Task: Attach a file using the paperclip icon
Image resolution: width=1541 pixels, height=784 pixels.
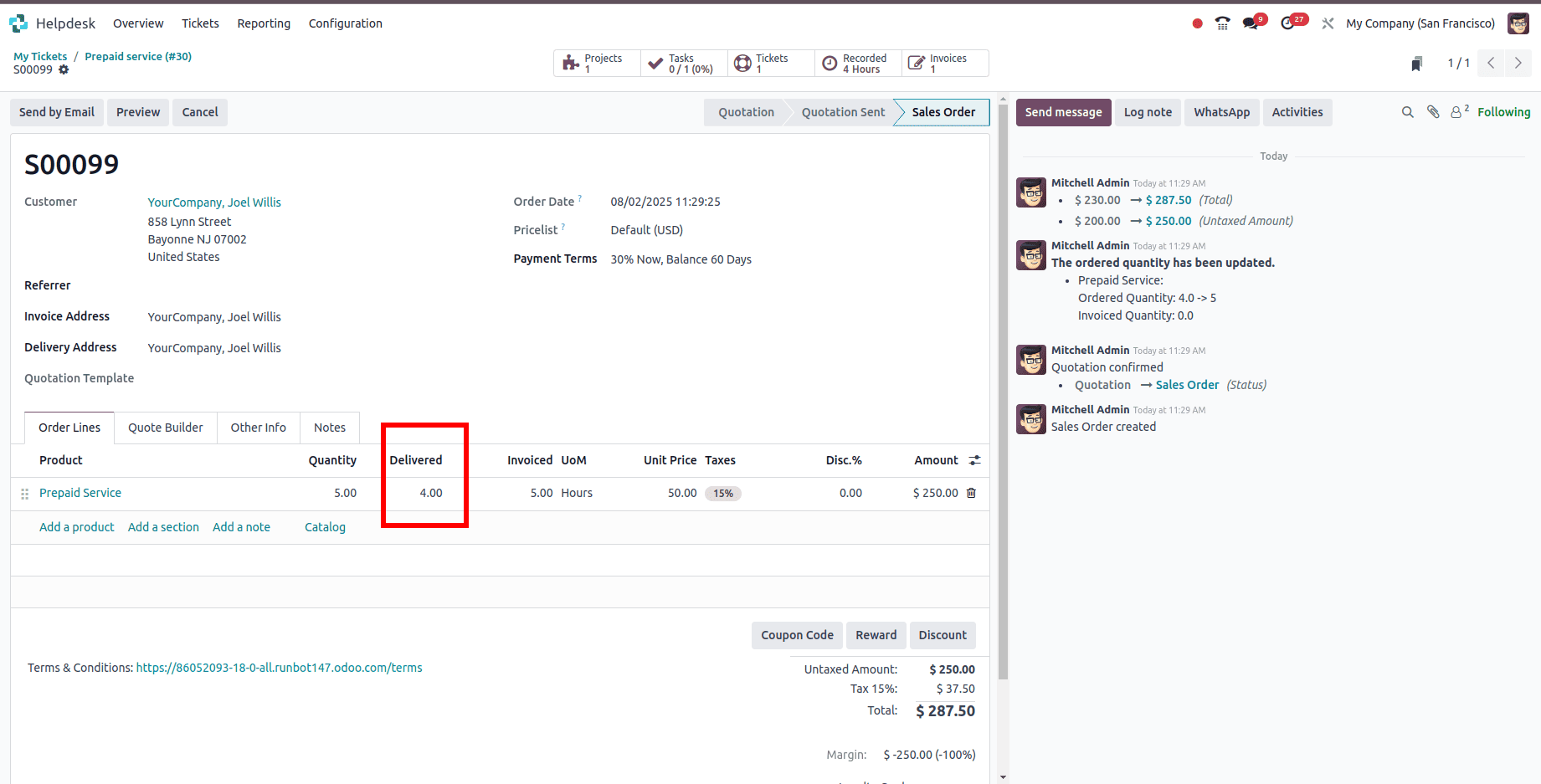Action: point(1432,111)
